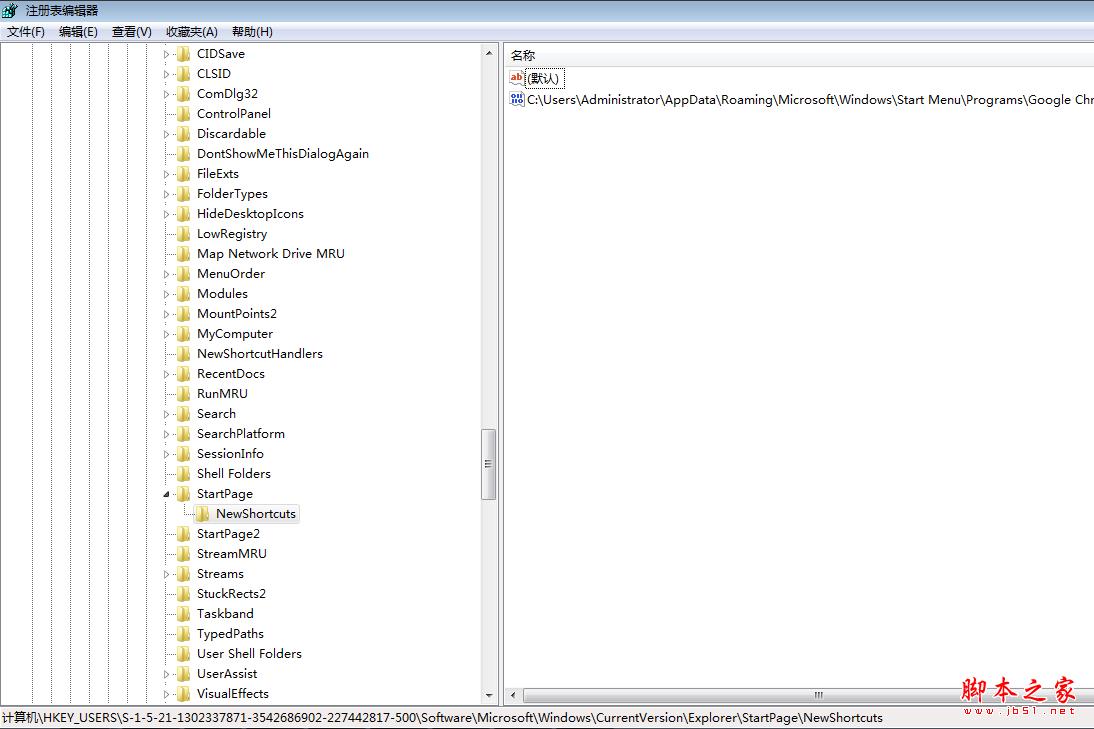Click the Registry Editor title bar icon
This screenshot has width=1094, height=729.
(10, 10)
